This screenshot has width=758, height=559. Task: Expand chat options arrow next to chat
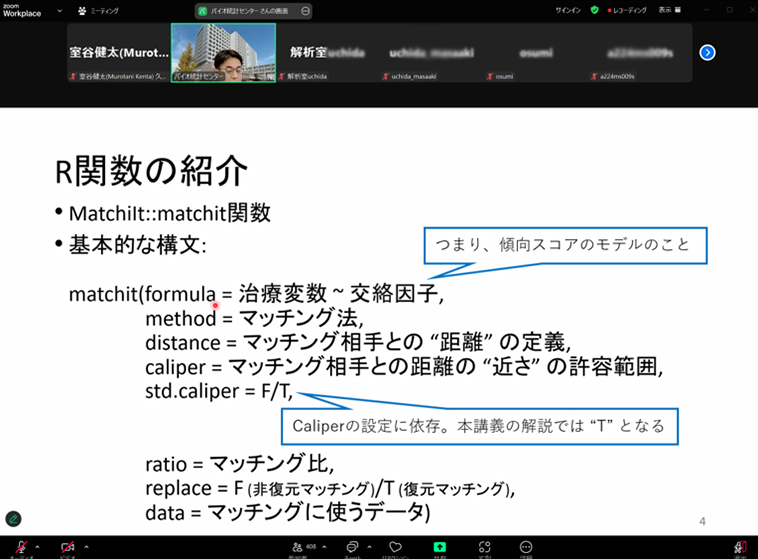pyautogui.click(x=372, y=546)
